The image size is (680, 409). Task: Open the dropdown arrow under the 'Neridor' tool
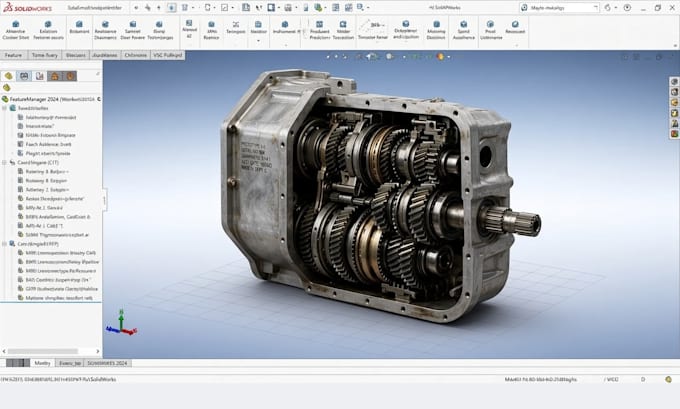tap(258, 41)
